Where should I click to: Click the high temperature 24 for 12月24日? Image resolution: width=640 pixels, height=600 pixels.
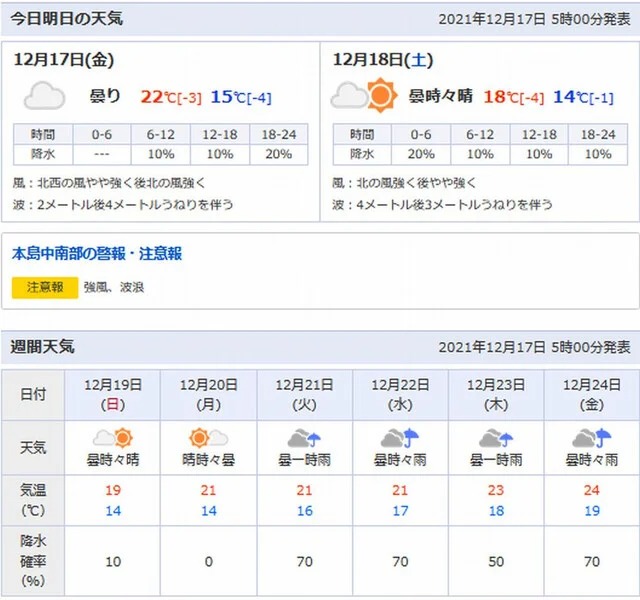point(592,490)
